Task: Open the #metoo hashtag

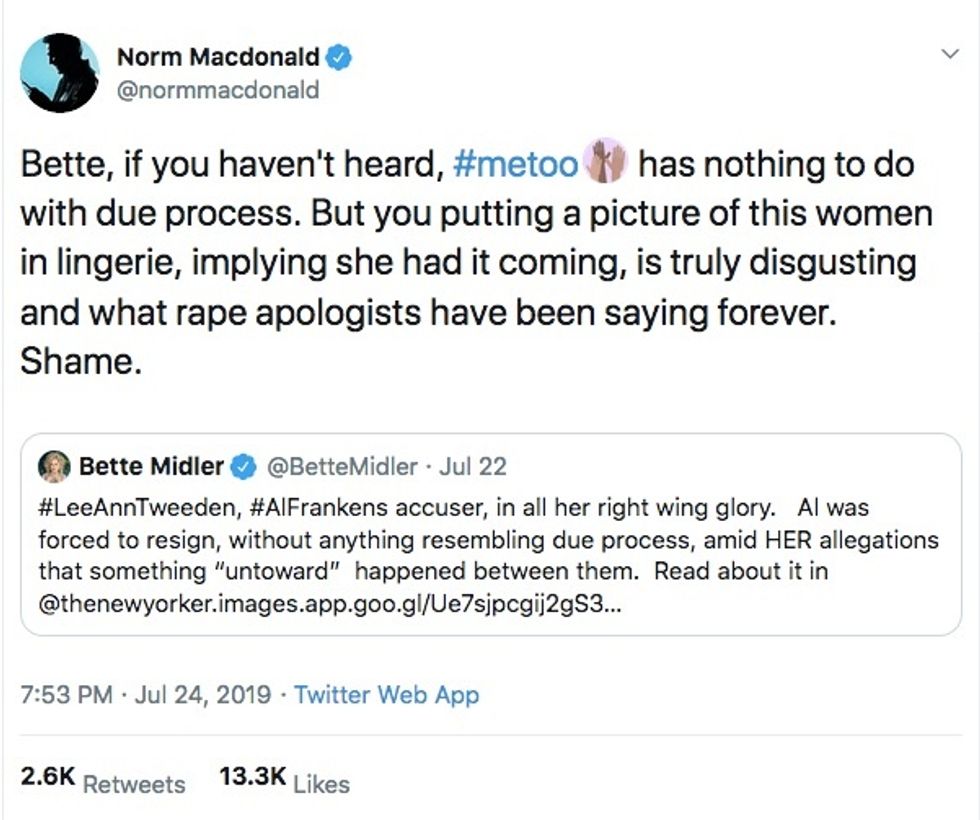Action: 516,164
